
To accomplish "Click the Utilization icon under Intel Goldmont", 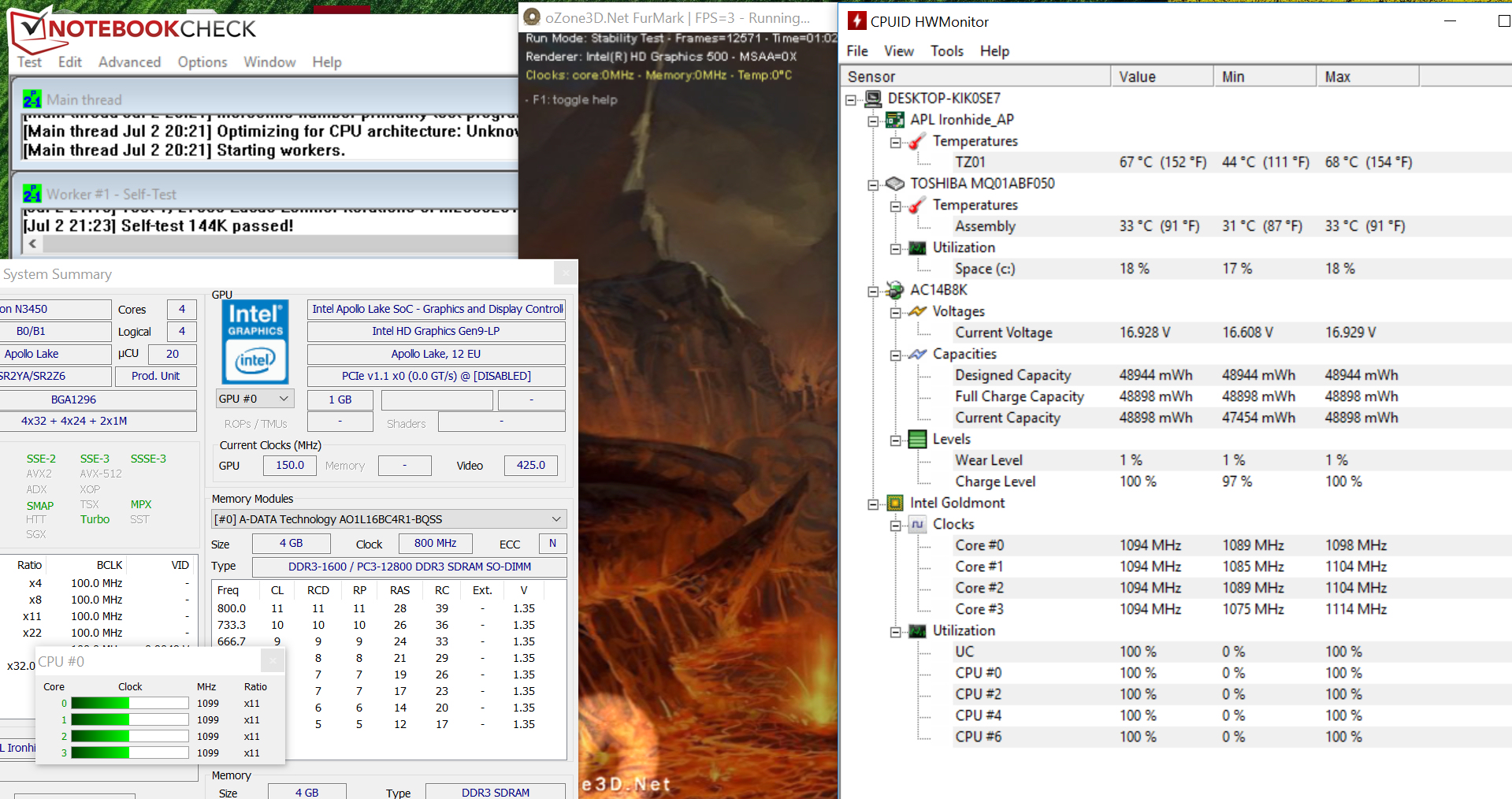I will pyautogui.click(x=917, y=630).
